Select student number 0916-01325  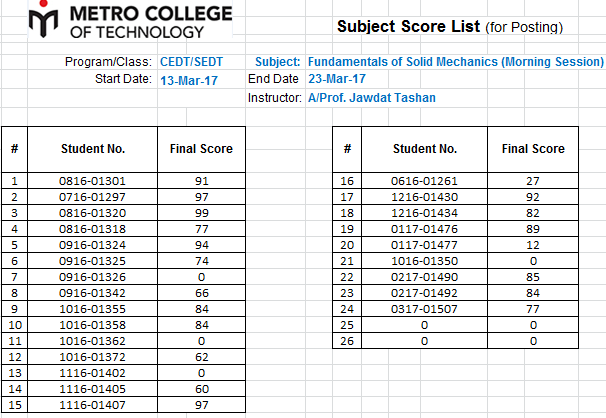92,261
